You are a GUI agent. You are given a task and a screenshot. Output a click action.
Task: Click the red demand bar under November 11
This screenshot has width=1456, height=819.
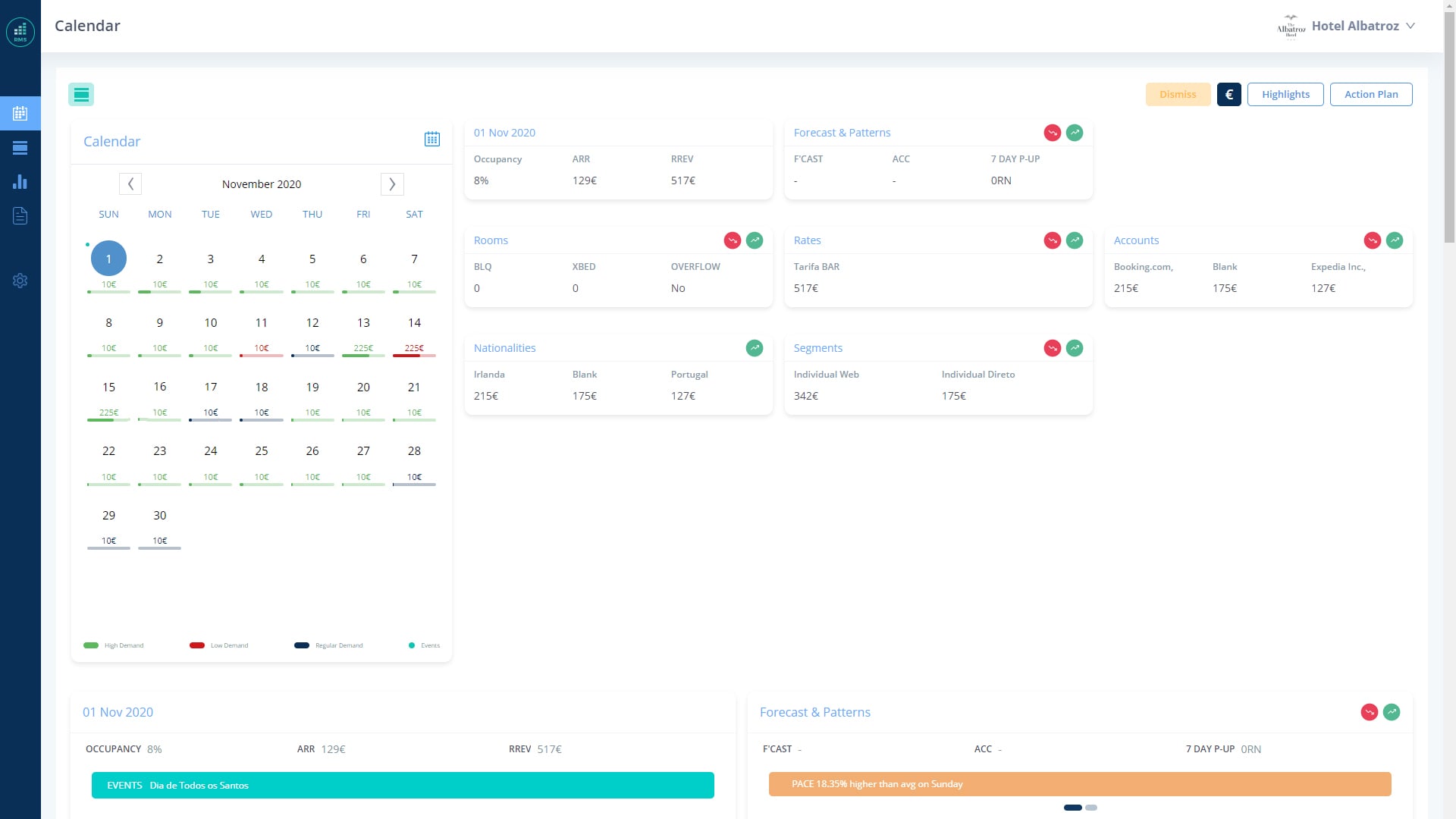261,355
